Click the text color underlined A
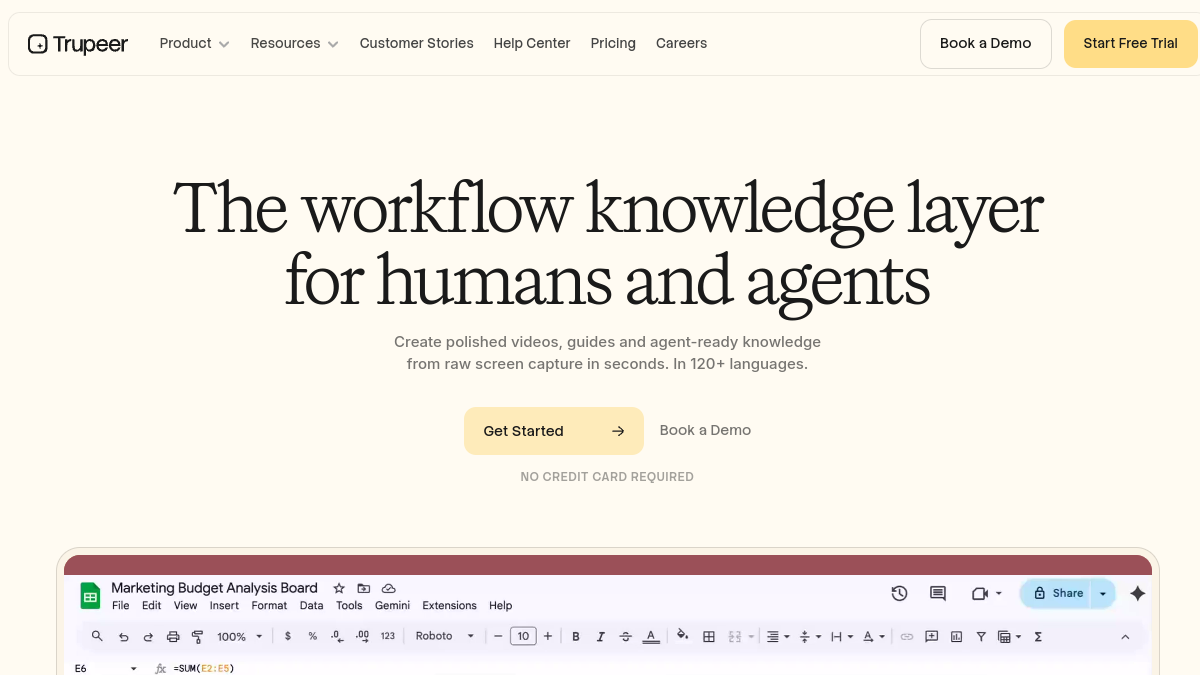 click(651, 636)
